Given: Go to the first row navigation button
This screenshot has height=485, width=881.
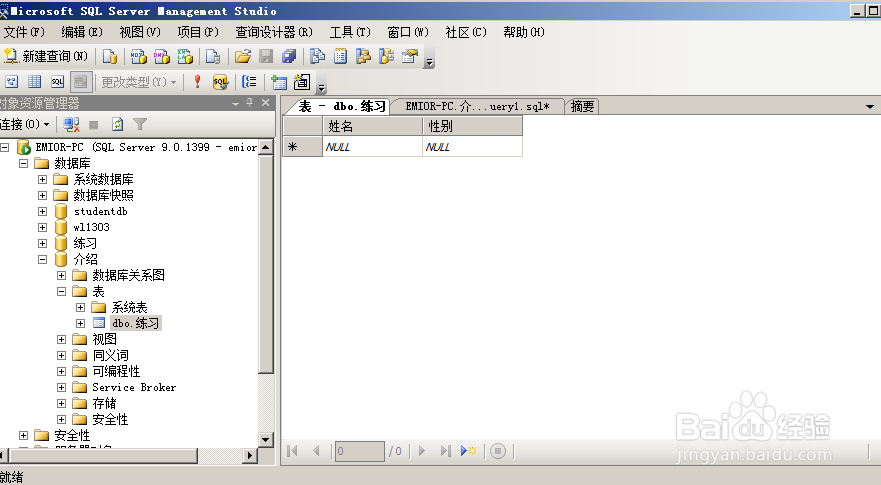Looking at the screenshot, I should pyautogui.click(x=292, y=451).
